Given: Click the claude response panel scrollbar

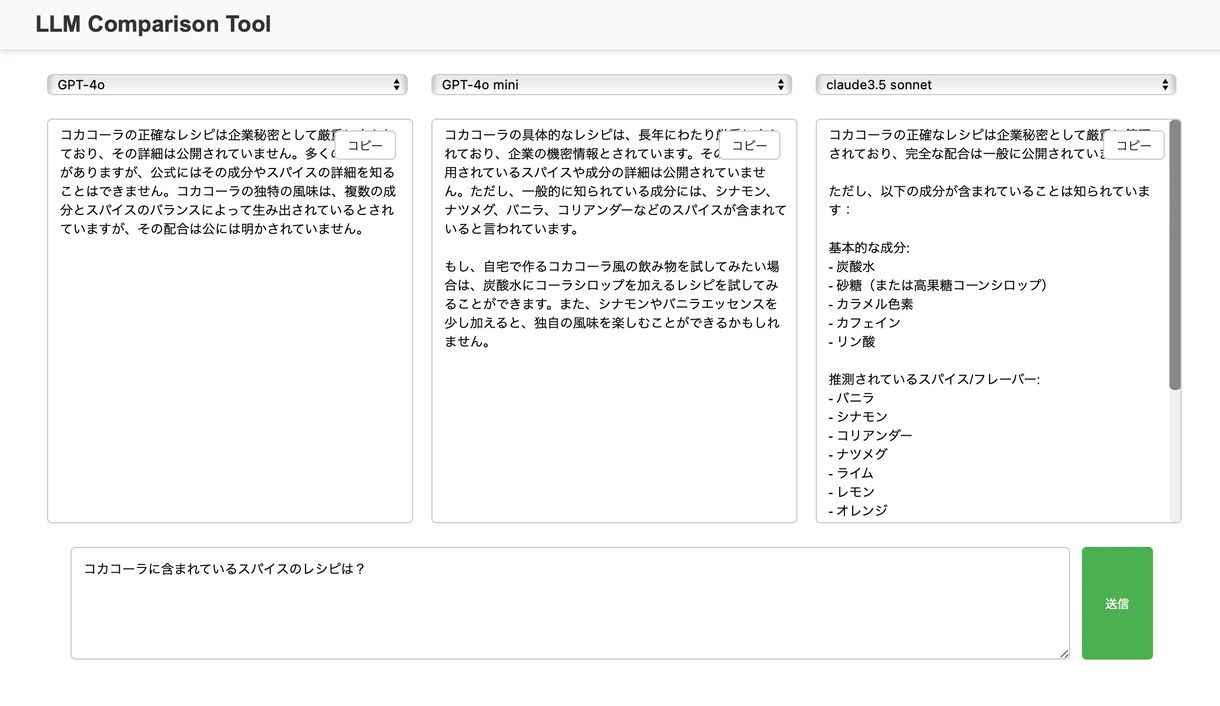Looking at the screenshot, I should (x=1175, y=255).
